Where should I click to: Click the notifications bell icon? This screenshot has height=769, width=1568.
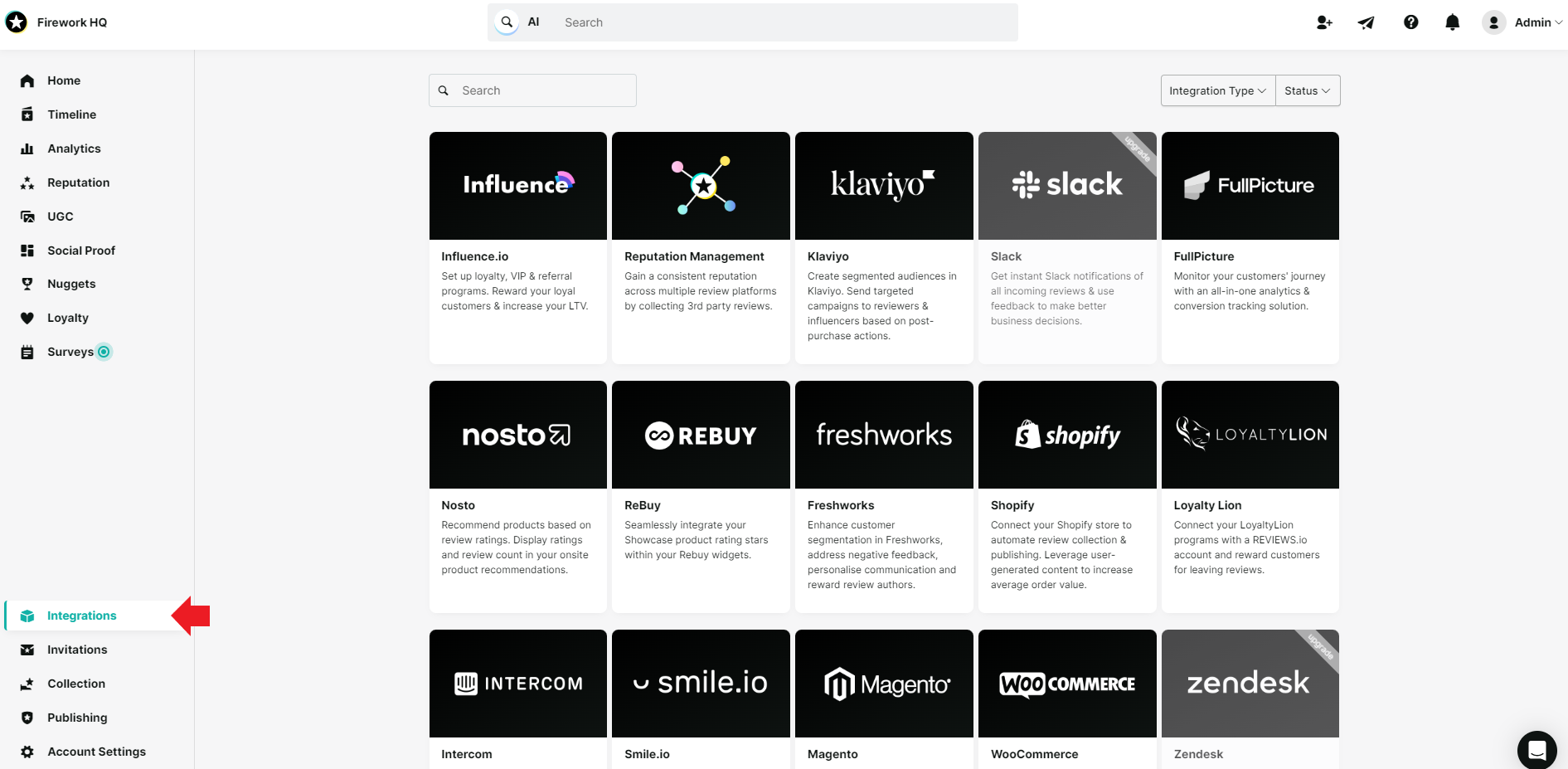click(x=1452, y=22)
